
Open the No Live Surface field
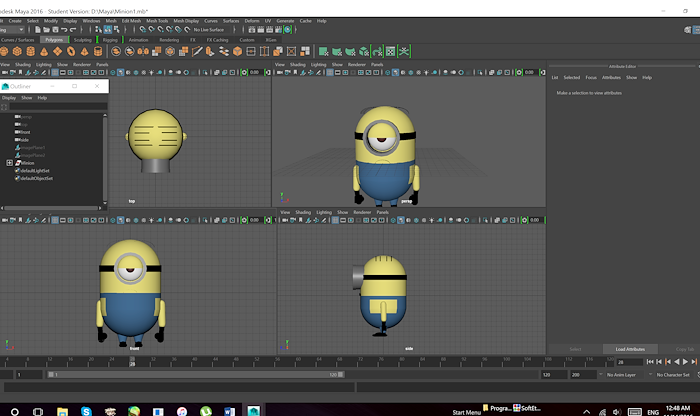pyautogui.click(x=211, y=29)
